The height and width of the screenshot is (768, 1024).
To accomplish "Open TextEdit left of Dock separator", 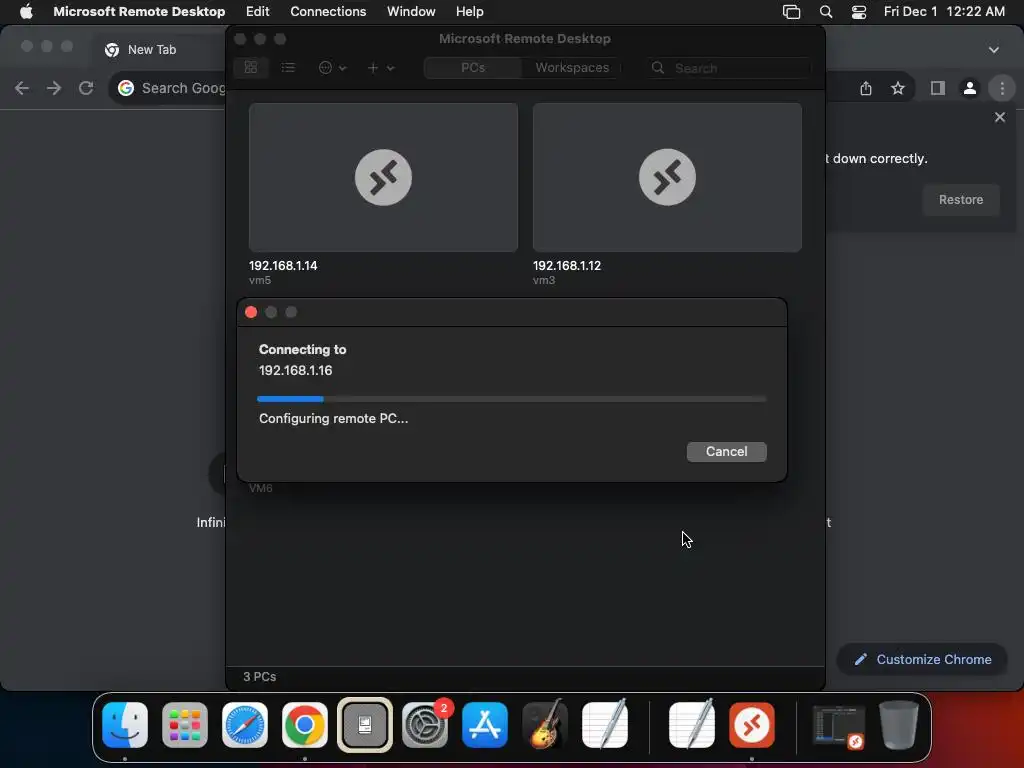I will [605, 724].
